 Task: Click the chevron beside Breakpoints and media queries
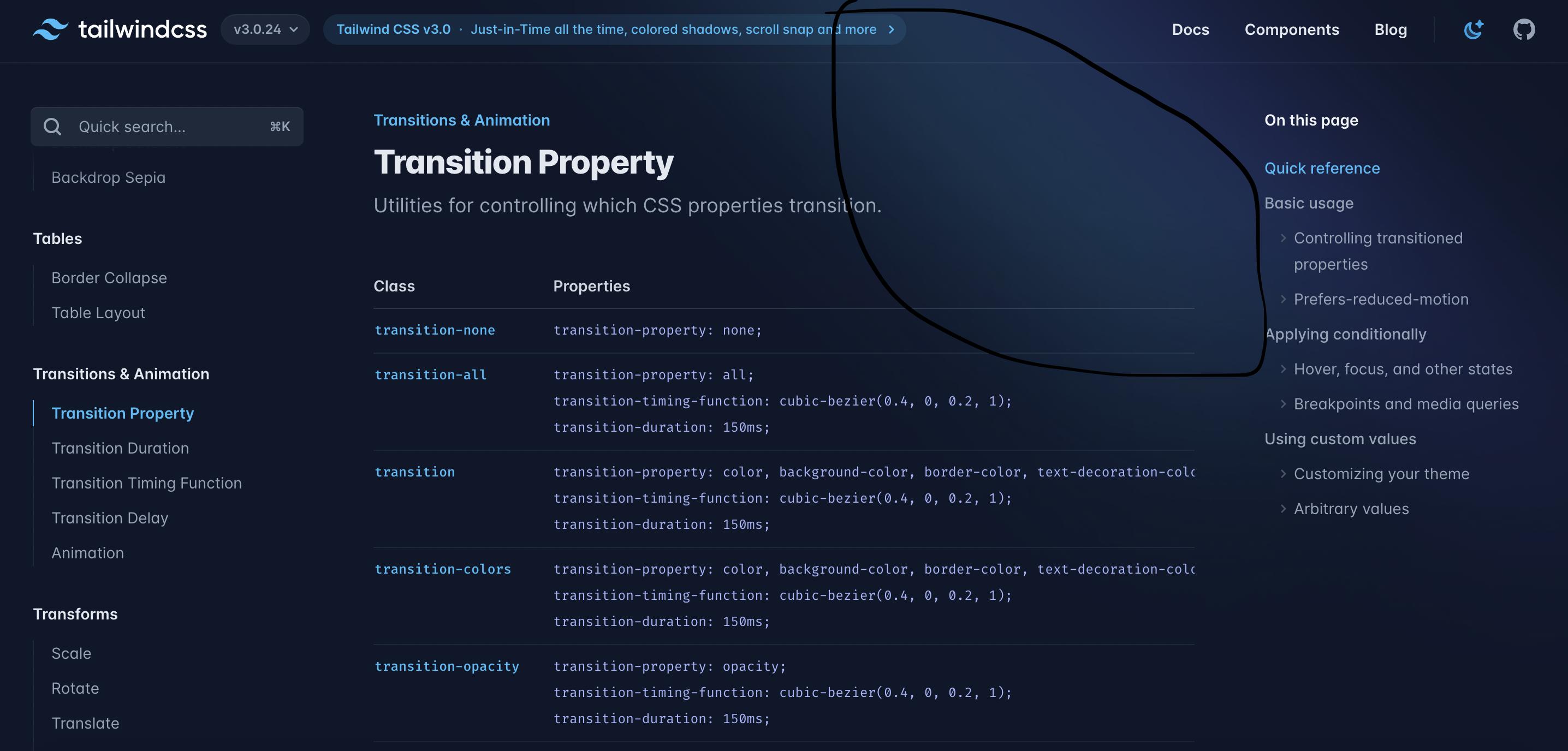click(x=1282, y=403)
